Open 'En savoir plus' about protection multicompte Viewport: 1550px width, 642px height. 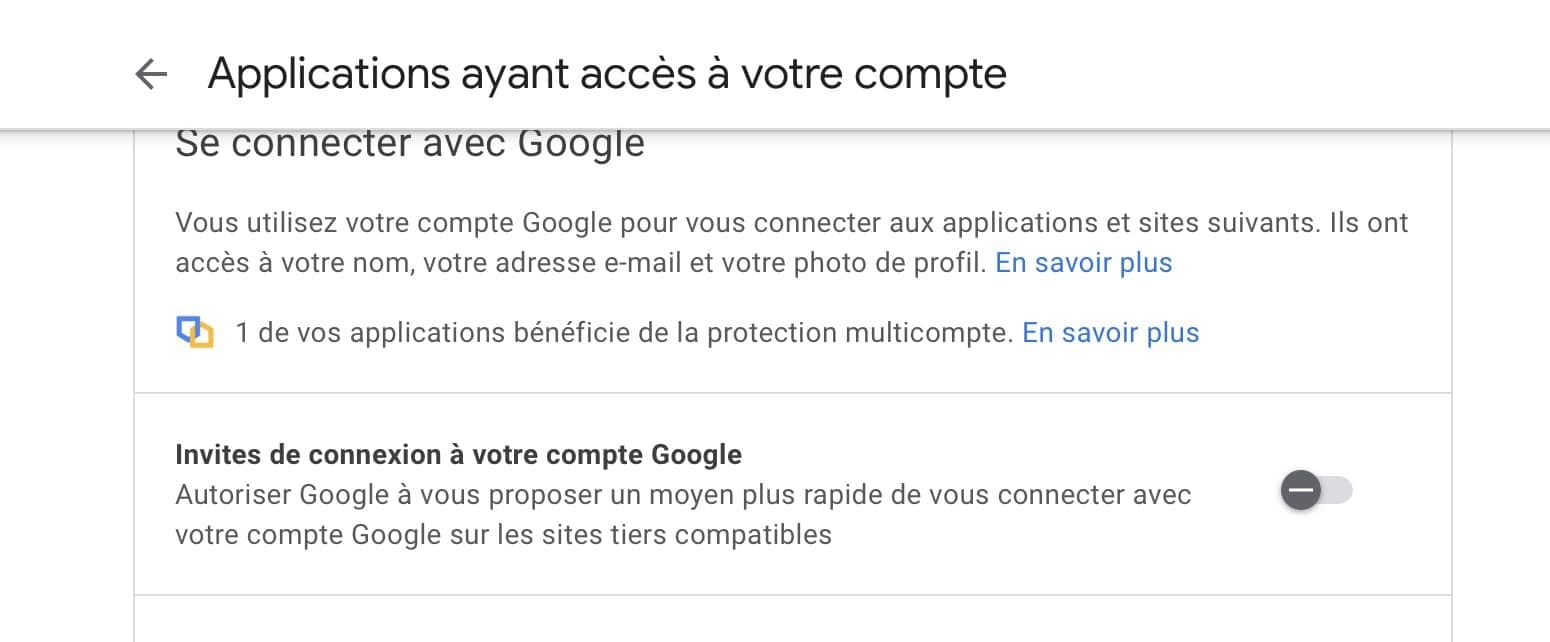1110,332
